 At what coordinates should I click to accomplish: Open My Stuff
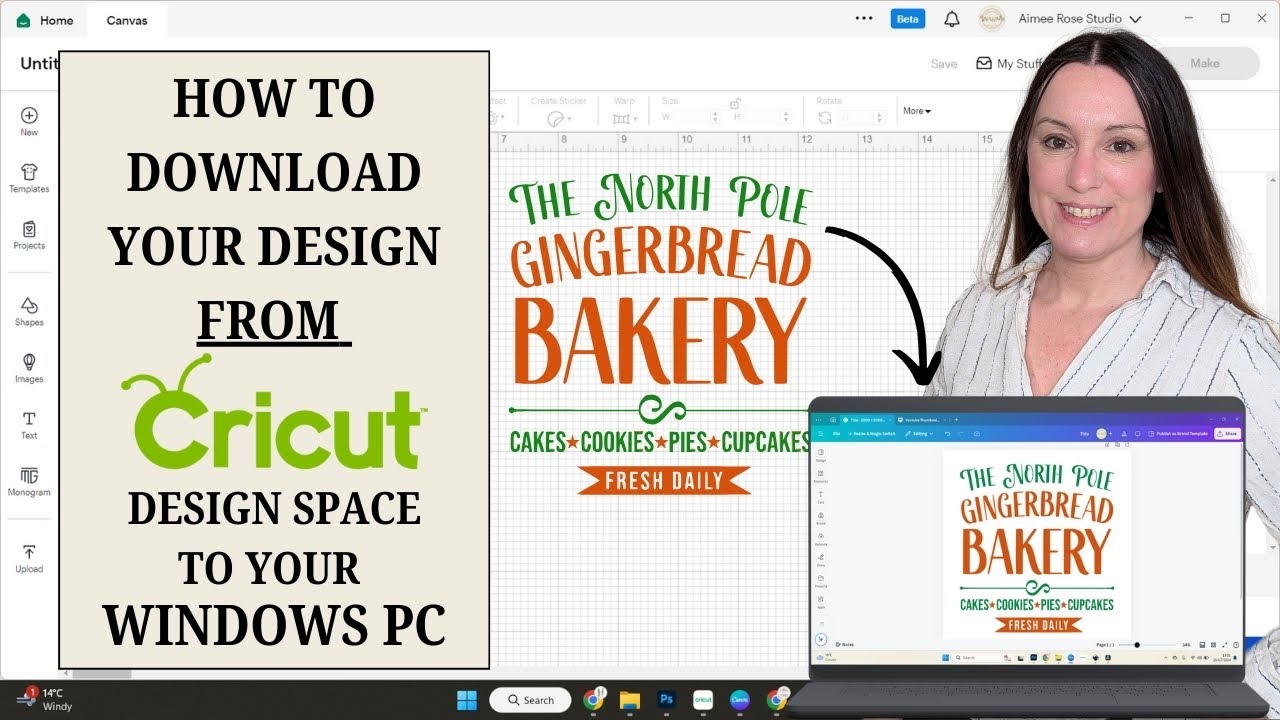click(x=1010, y=63)
